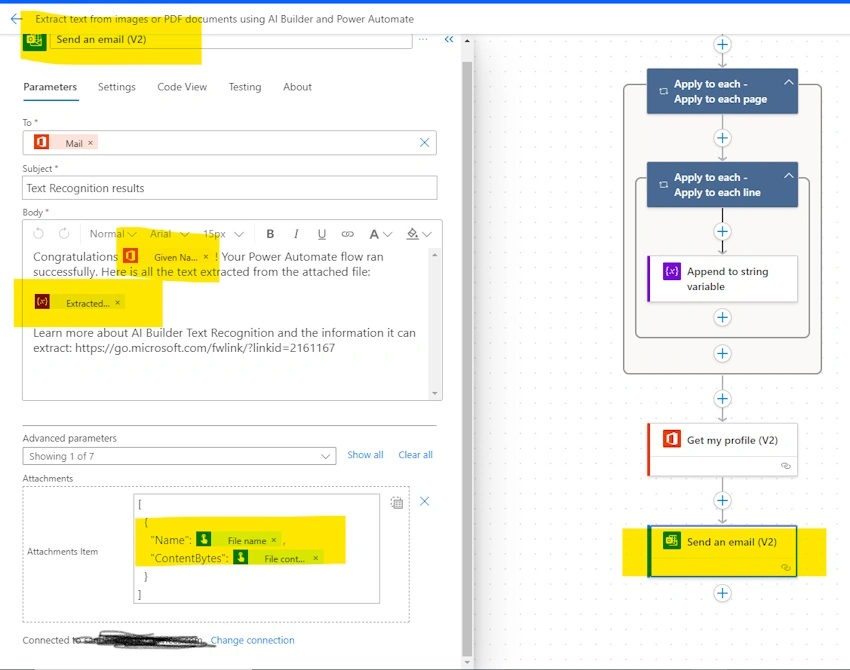
Task: Select the 'Append to string variable' action card
Action: pyautogui.click(x=722, y=279)
